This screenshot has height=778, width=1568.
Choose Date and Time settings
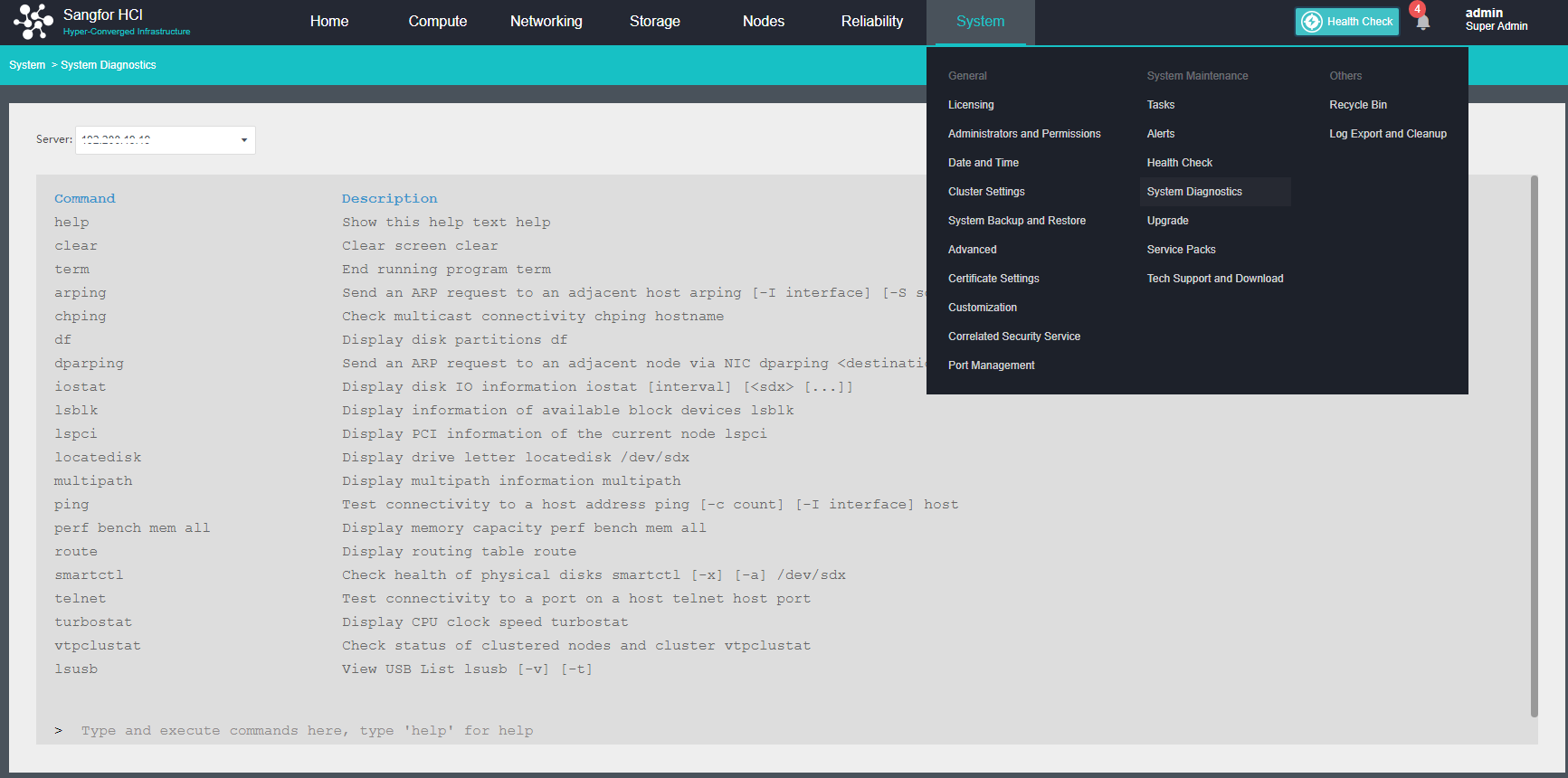[x=983, y=163]
